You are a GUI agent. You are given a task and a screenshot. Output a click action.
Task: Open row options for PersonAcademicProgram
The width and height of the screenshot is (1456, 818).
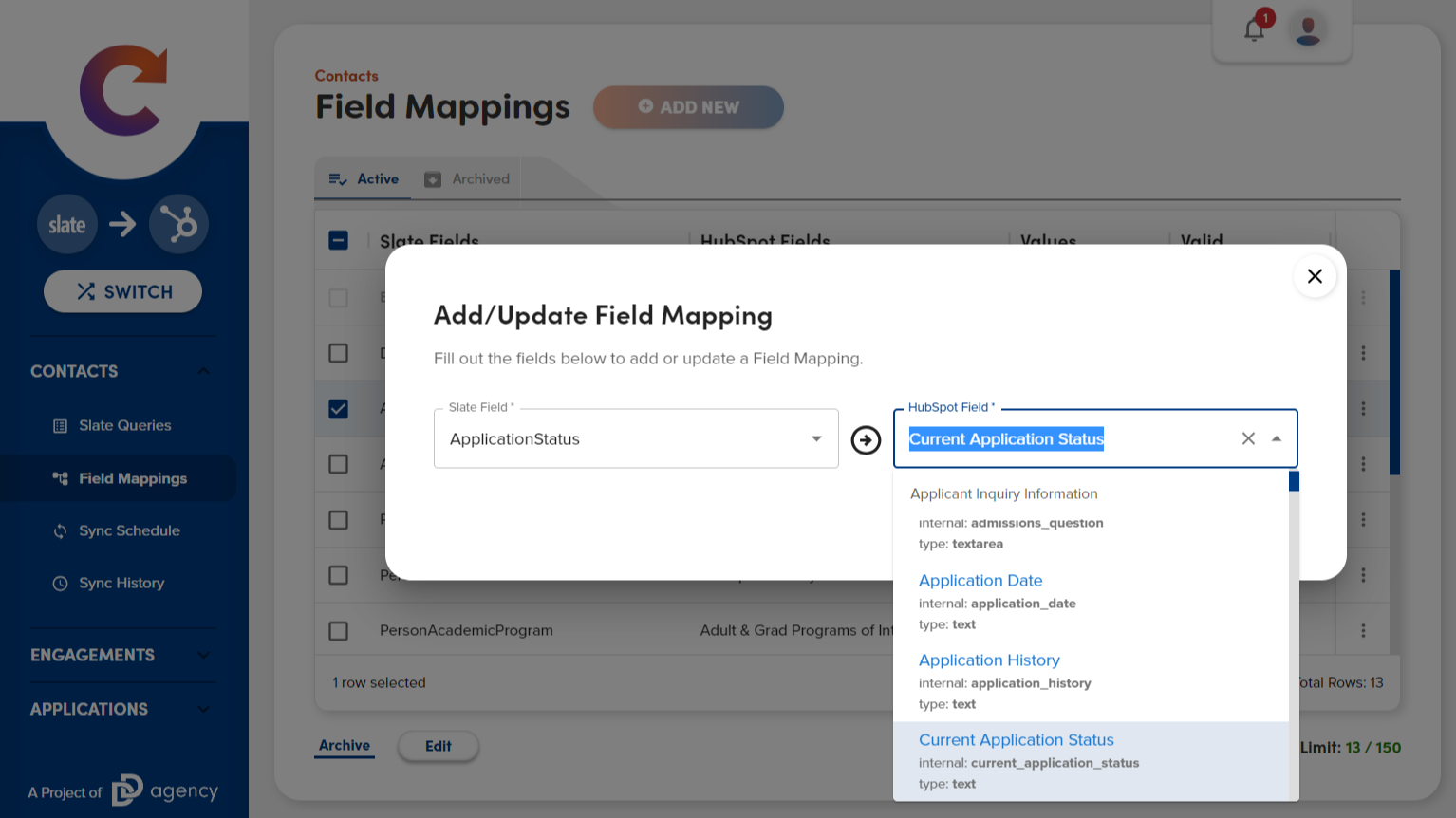tap(1363, 631)
